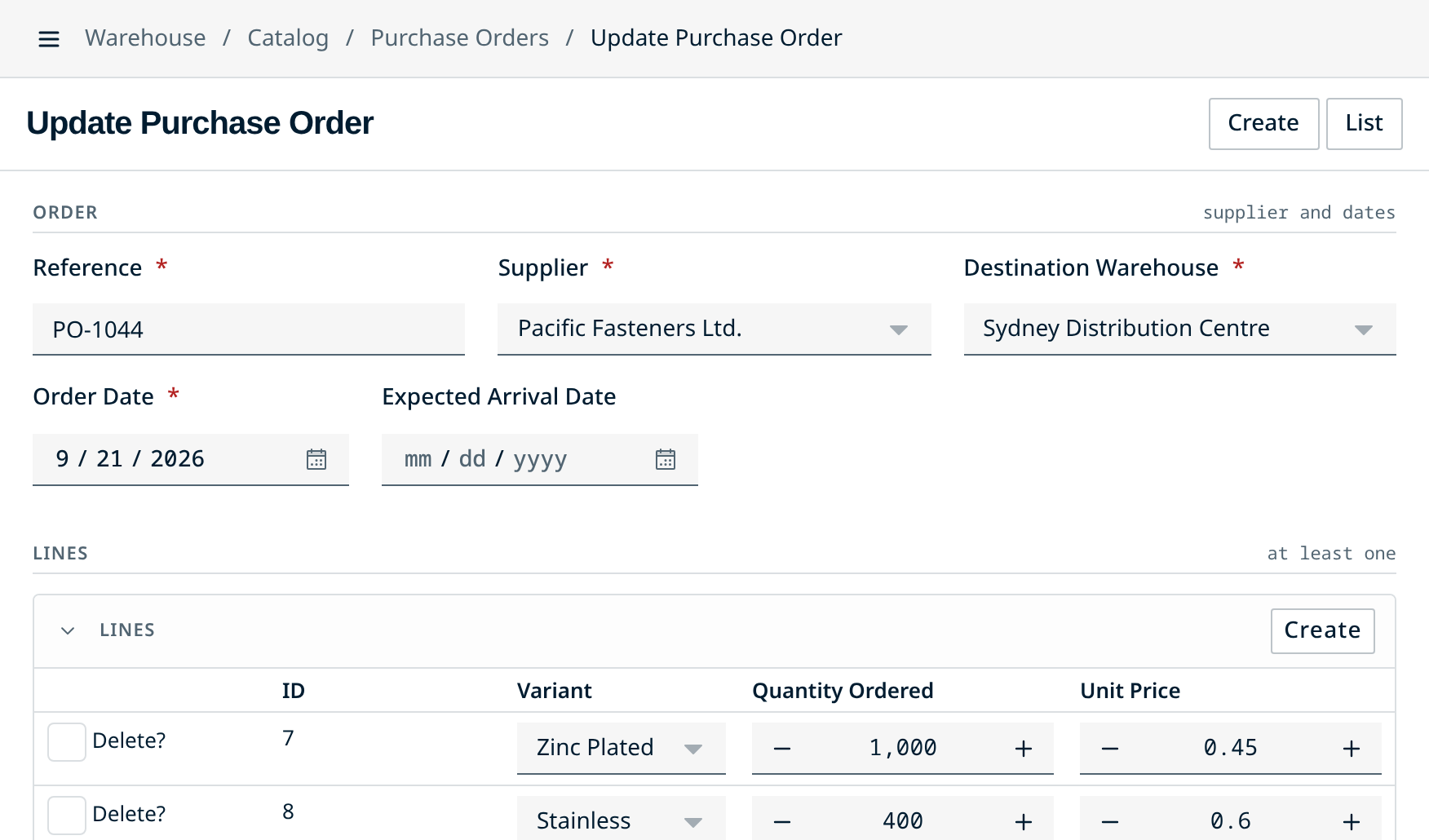Decrease quantity 400 for line 8
Image resolution: width=1429 pixels, height=840 pixels.
[x=782, y=821]
